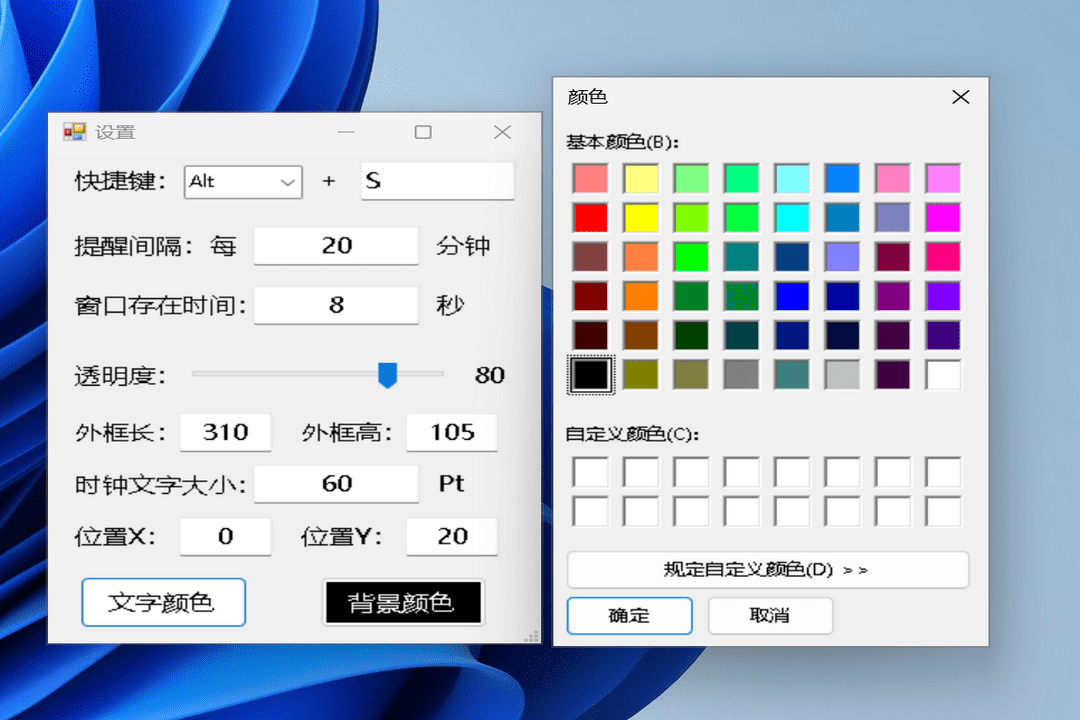Select the reminder interval field showing 20
Image resolution: width=1080 pixels, height=720 pixels.
point(336,246)
